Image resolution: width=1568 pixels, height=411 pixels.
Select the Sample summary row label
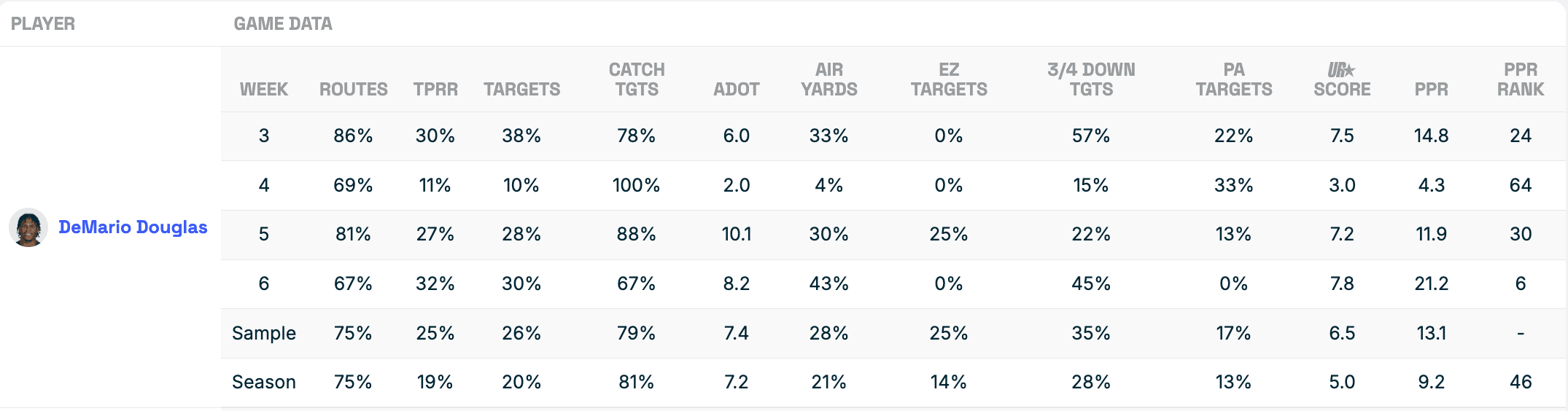(x=263, y=333)
